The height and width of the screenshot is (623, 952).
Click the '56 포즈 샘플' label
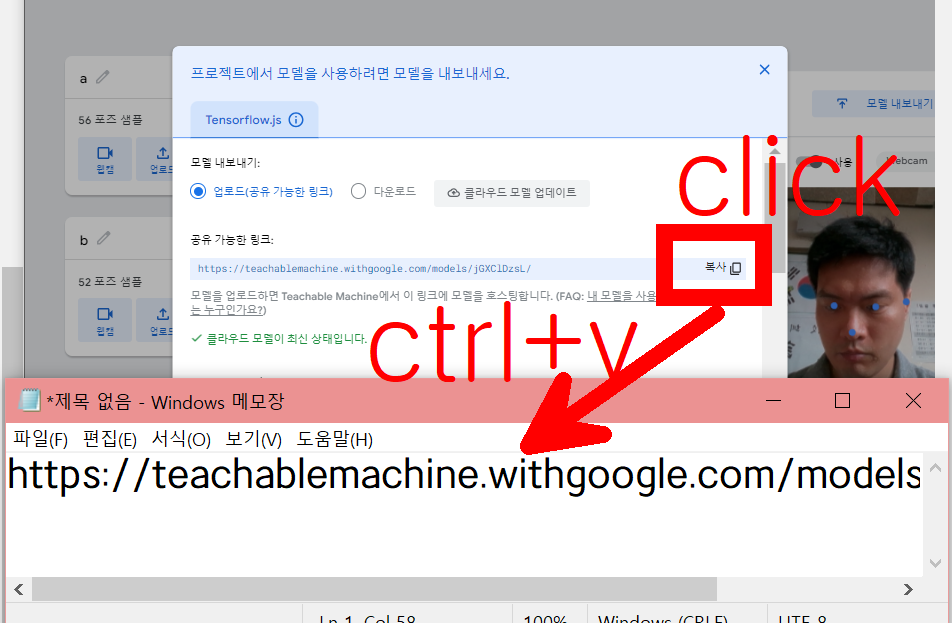(x=110, y=120)
